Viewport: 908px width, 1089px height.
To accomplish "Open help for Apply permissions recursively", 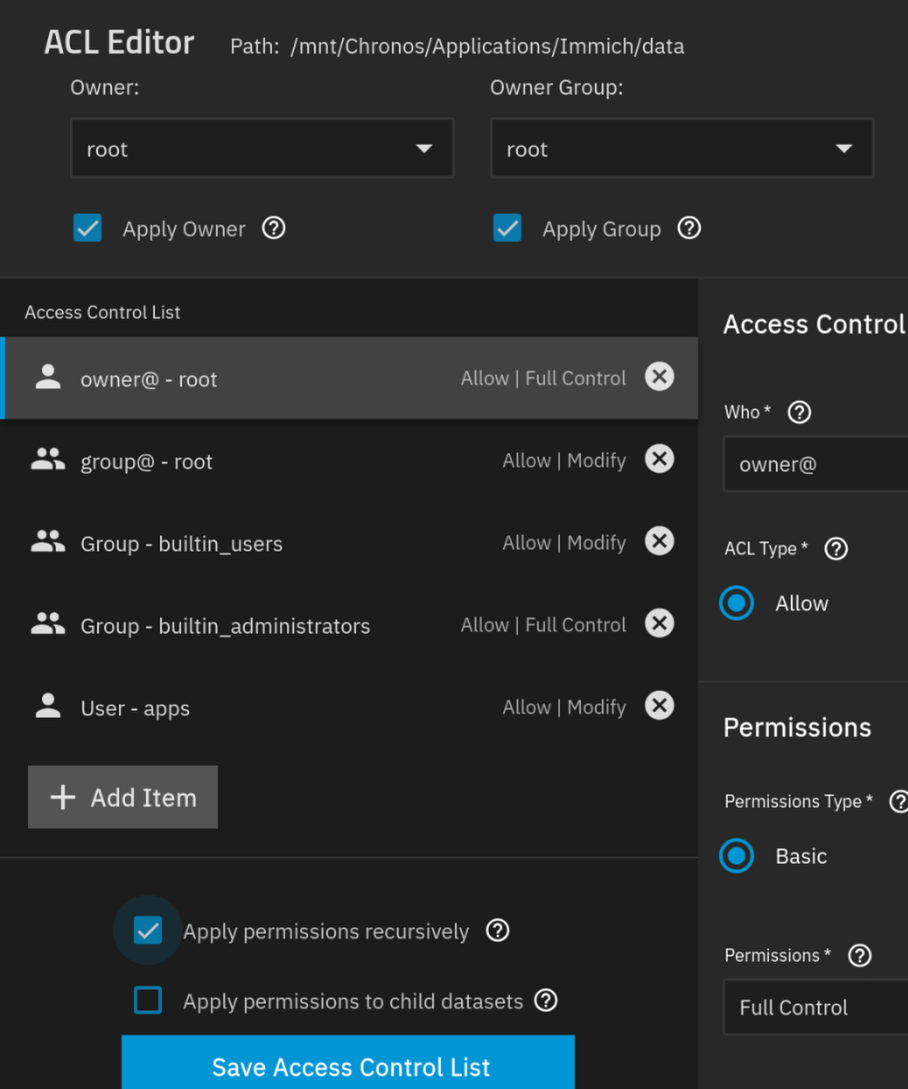I will coord(497,931).
